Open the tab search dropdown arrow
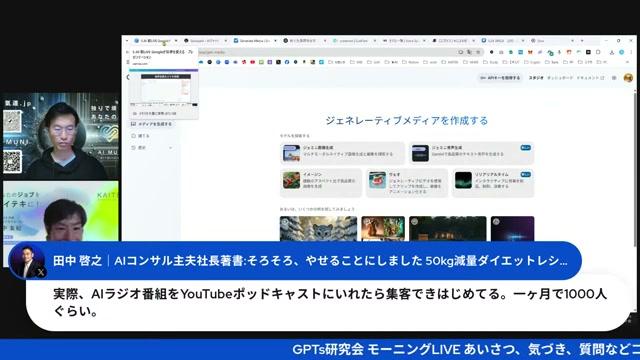 click(127, 41)
